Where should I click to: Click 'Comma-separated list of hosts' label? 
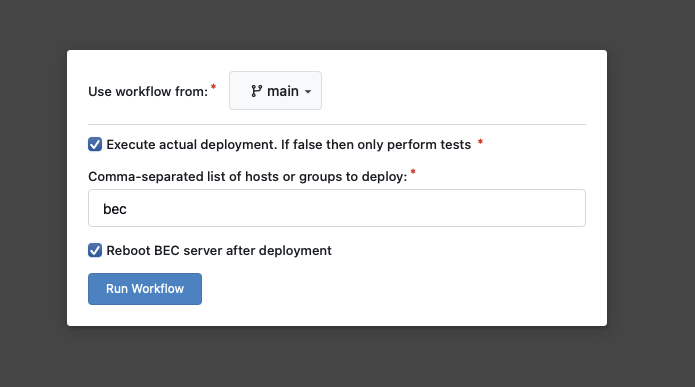point(248,177)
